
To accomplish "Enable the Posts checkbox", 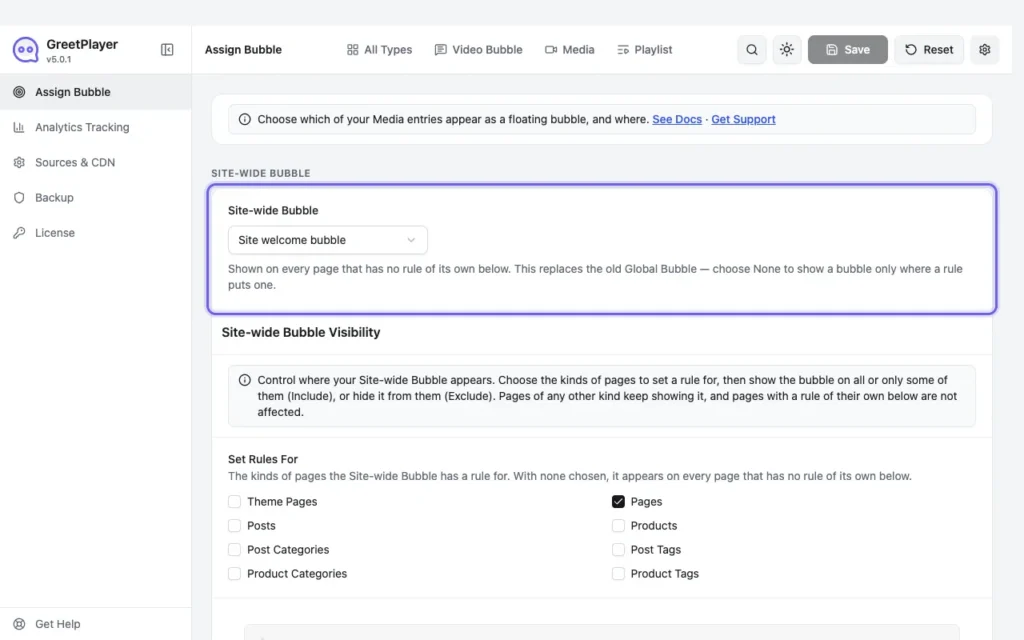I will [x=234, y=526].
